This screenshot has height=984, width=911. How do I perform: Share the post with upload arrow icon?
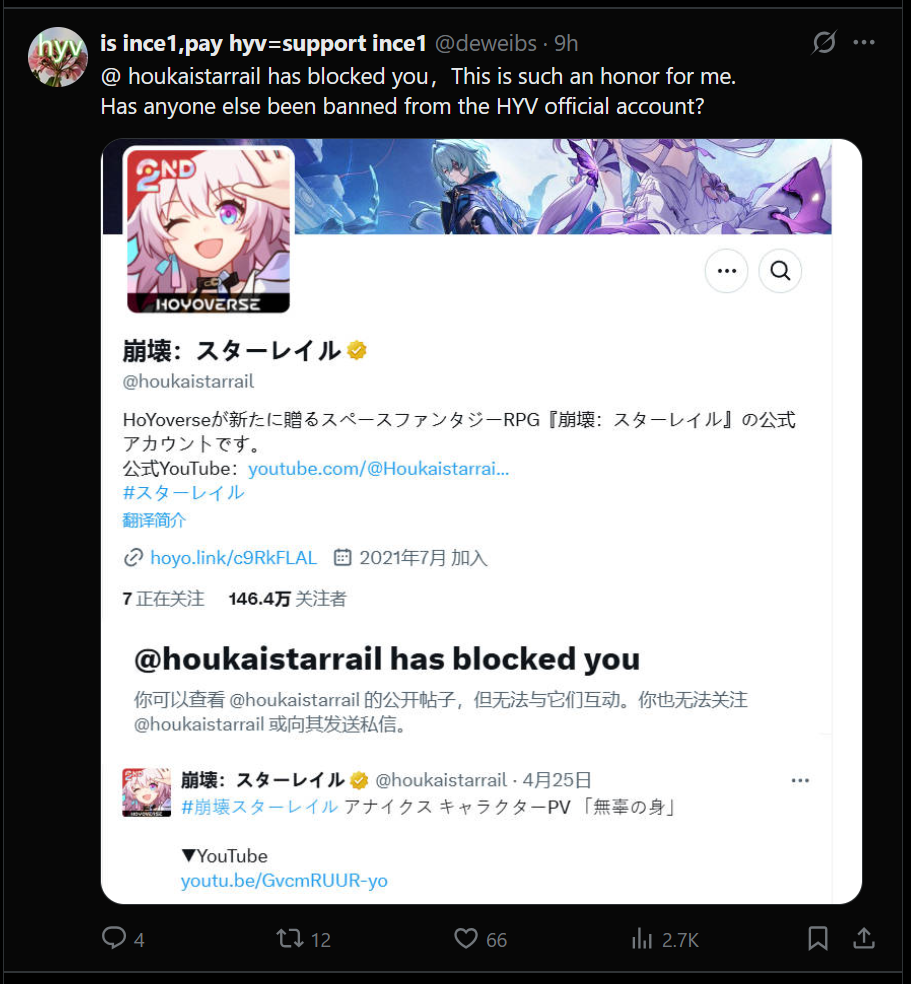point(864,939)
